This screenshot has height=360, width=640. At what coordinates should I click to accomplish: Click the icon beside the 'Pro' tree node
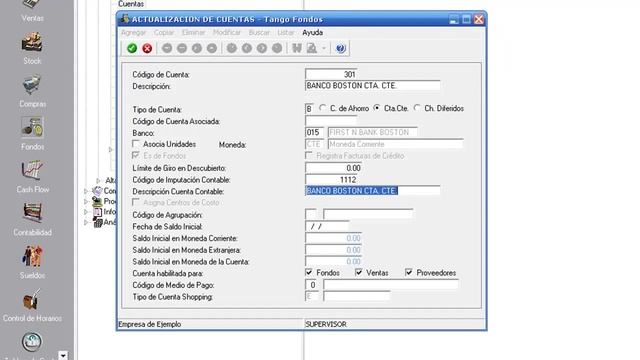pos(97,201)
